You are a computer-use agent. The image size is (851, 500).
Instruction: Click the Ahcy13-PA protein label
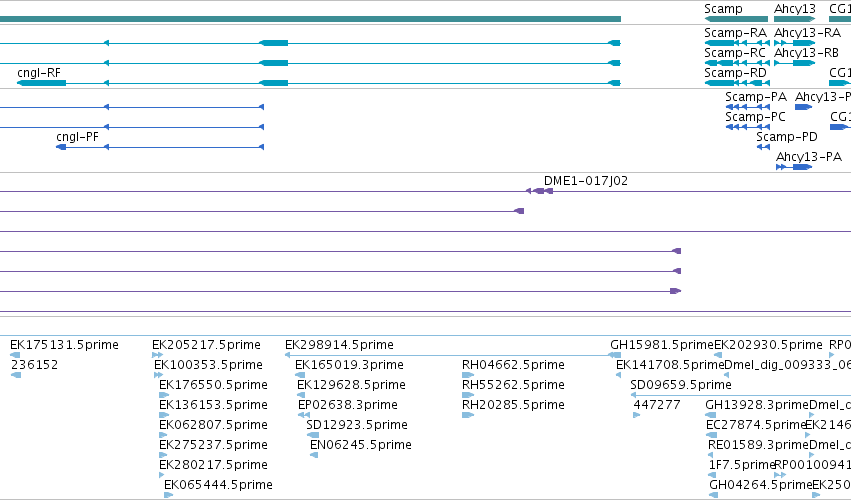pos(809,157)
